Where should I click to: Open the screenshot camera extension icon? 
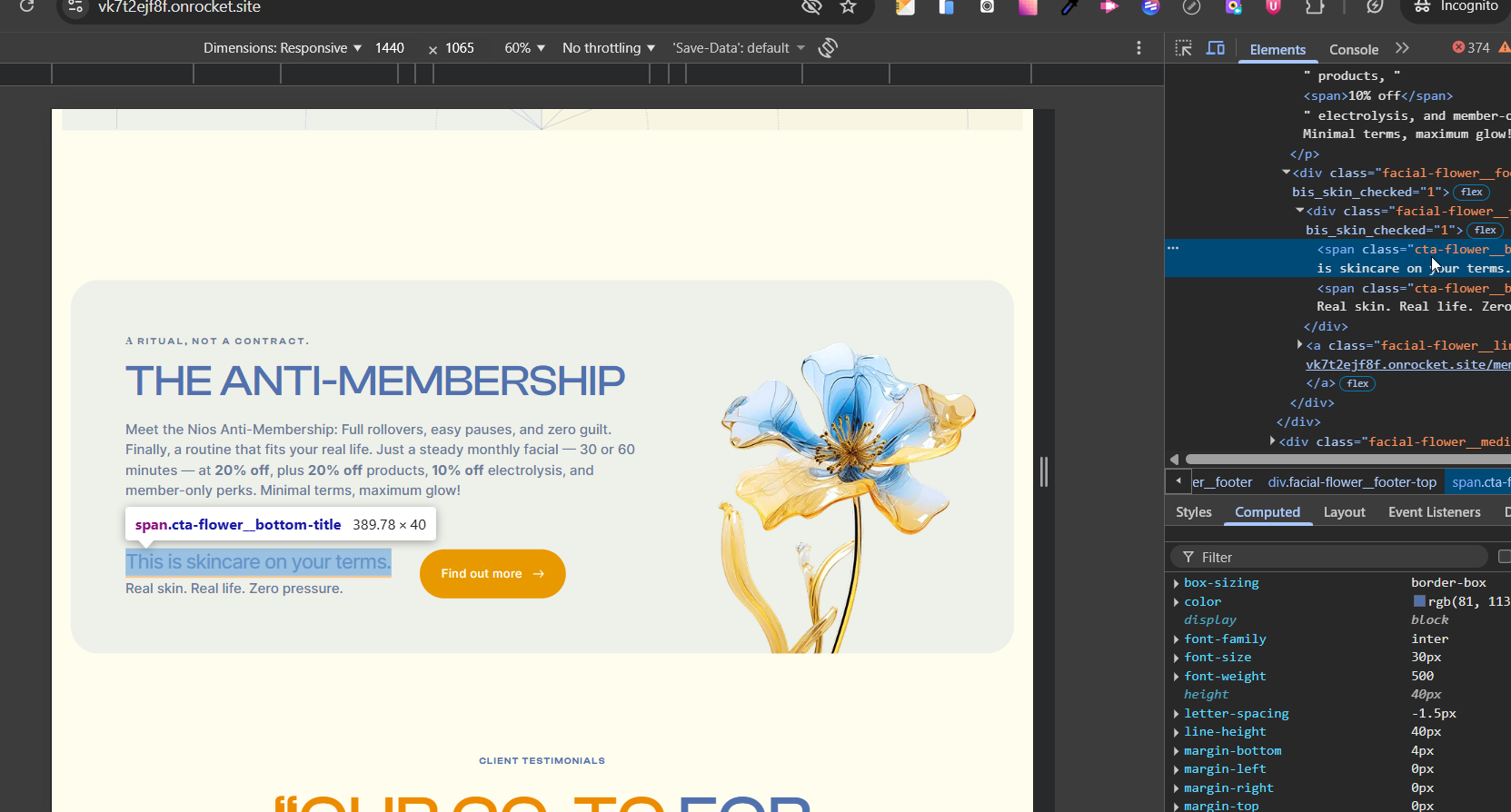(988, 7)
